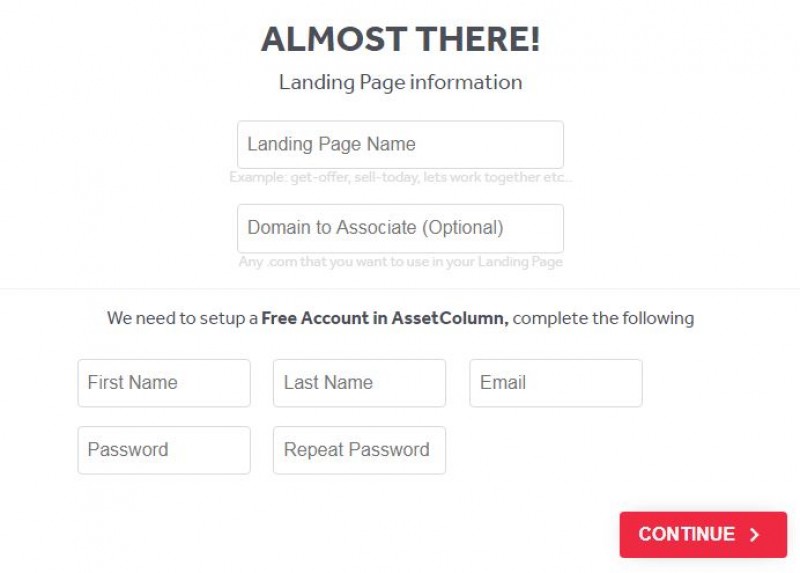Viewport: 800px width, 573px height.
Task: Click the Email text field
Action: 556,383
